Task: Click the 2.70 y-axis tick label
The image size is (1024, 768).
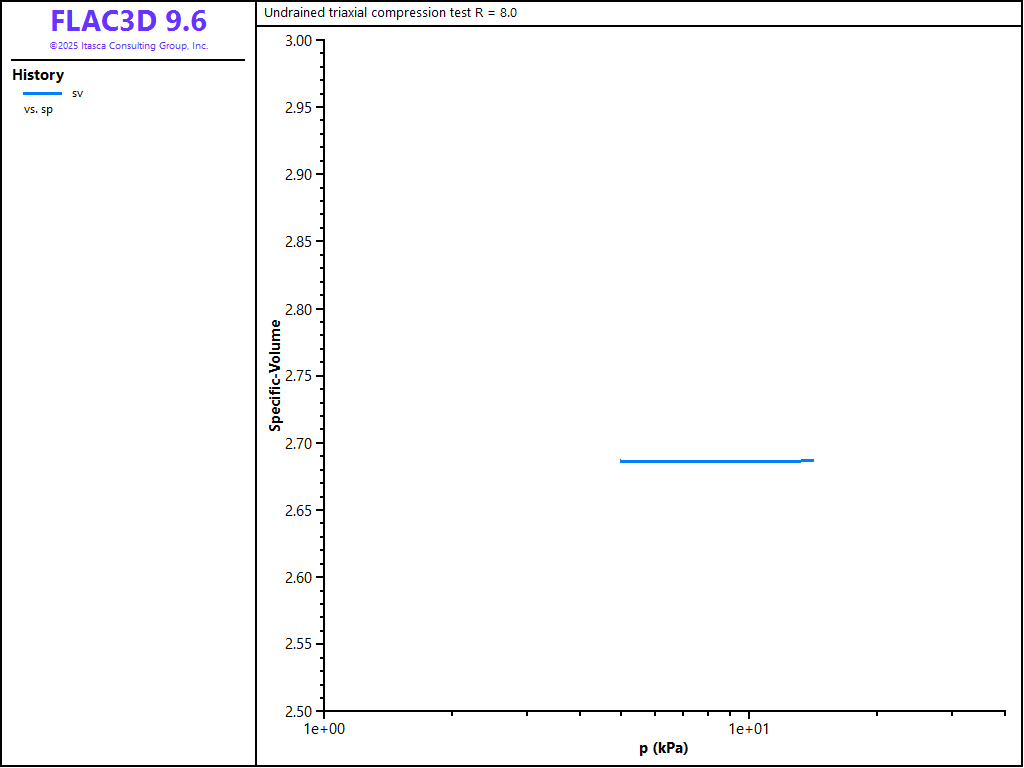Action: 298,443
